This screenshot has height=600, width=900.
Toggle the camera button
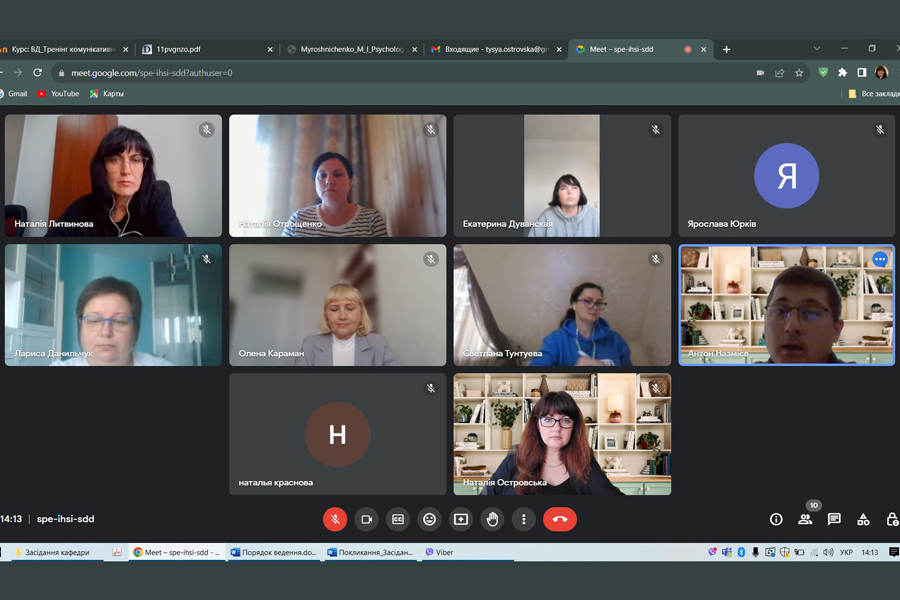pyautogui.click(x=367, y=519)
